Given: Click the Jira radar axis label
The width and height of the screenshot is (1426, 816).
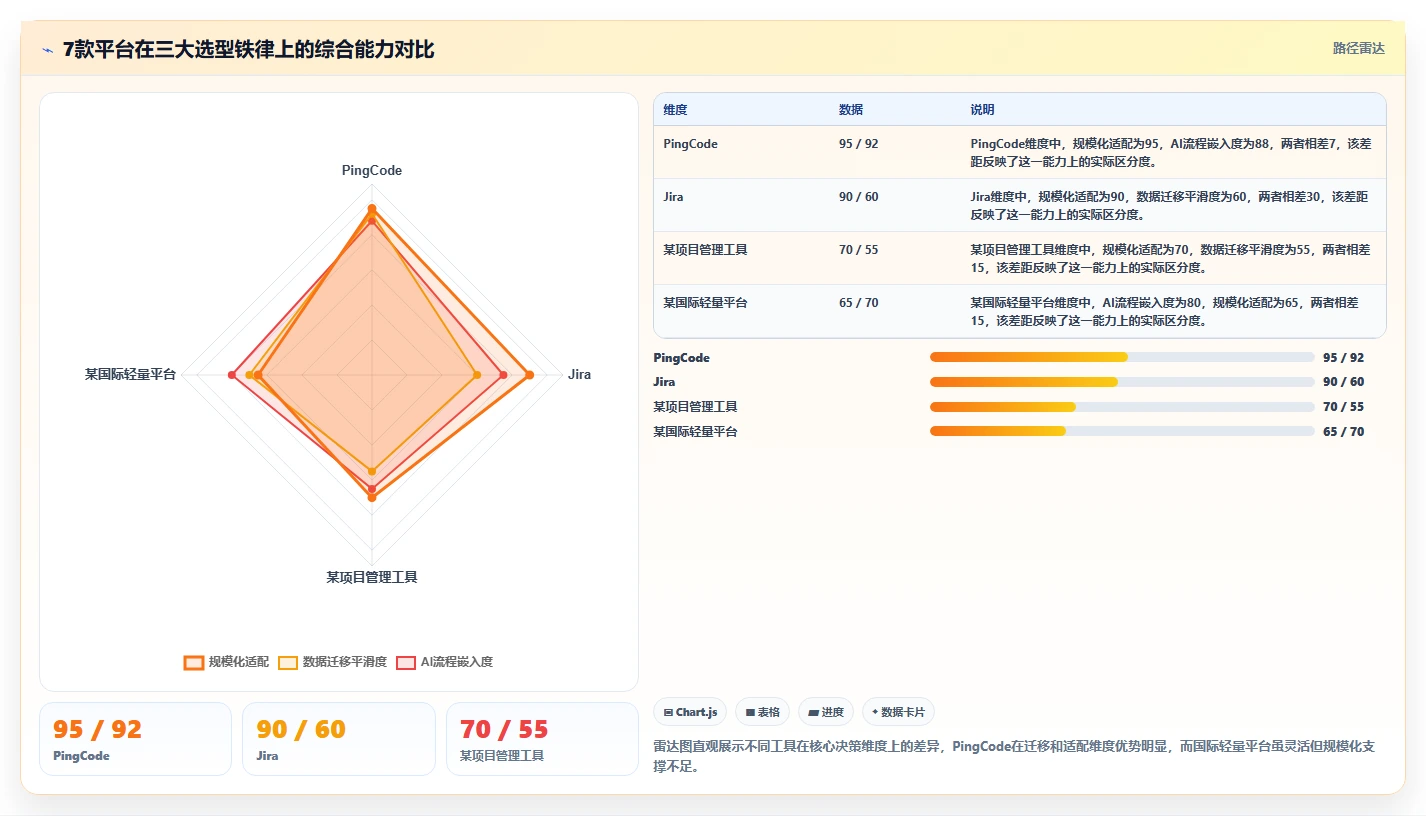Looking at the screenshot, I should point(579,375).
